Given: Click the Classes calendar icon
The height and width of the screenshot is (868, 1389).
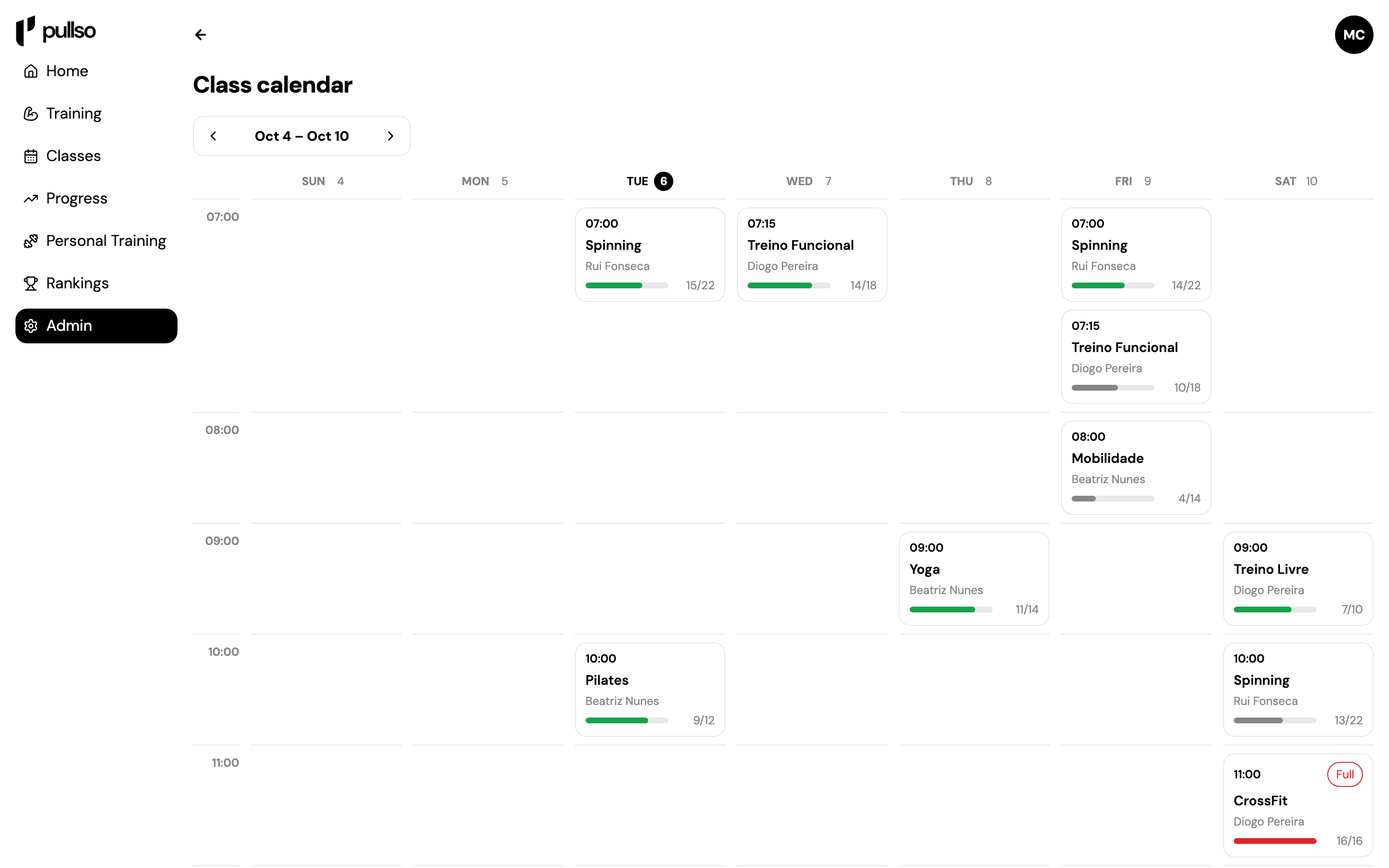Looking at the screenshot, I should (31, 156).
